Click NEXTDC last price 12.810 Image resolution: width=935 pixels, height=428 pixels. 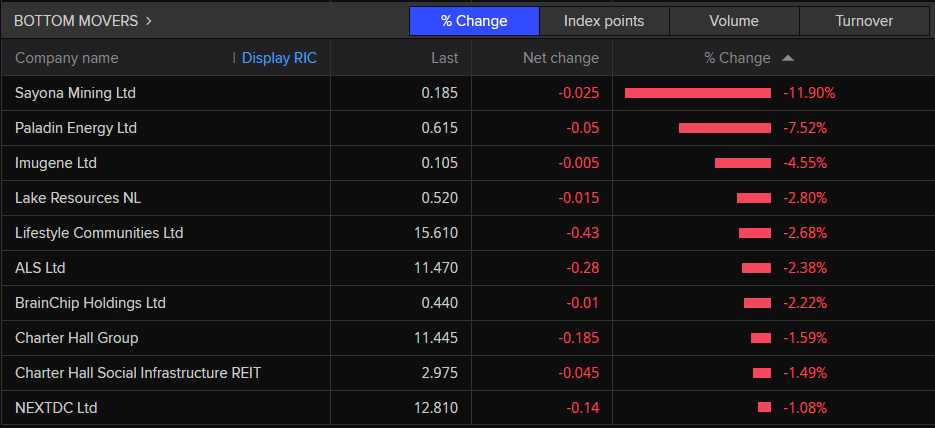[436, 408]
